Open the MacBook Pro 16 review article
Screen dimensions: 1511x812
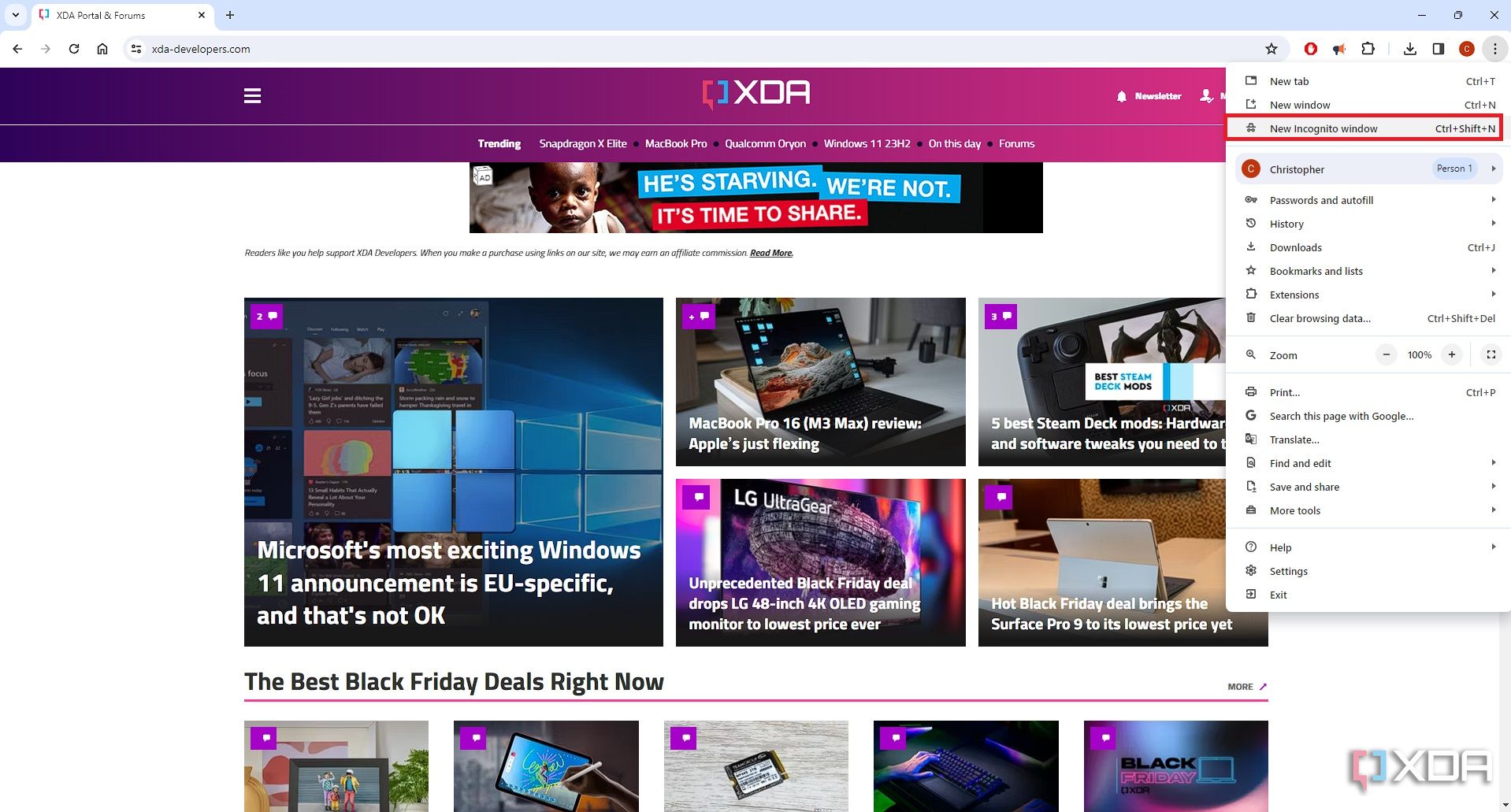tap(820, 382)
